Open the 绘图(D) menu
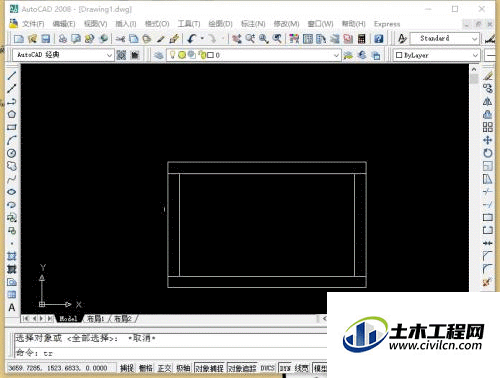Viewport: 500px width, 378px height. click(x=220, y=24)
